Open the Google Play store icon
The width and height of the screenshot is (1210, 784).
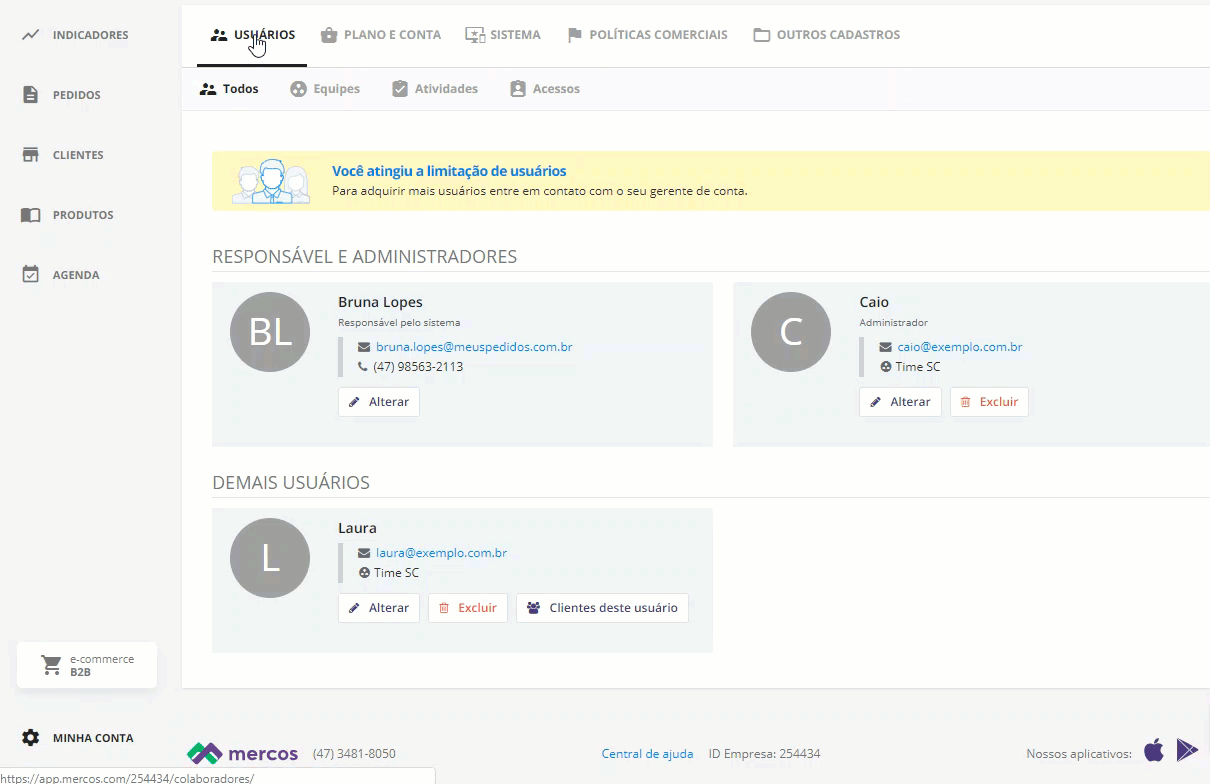[1187, 750]
